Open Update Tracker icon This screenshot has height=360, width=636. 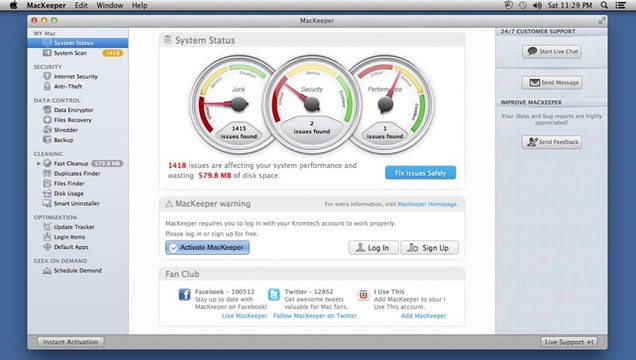coord(47,227)
